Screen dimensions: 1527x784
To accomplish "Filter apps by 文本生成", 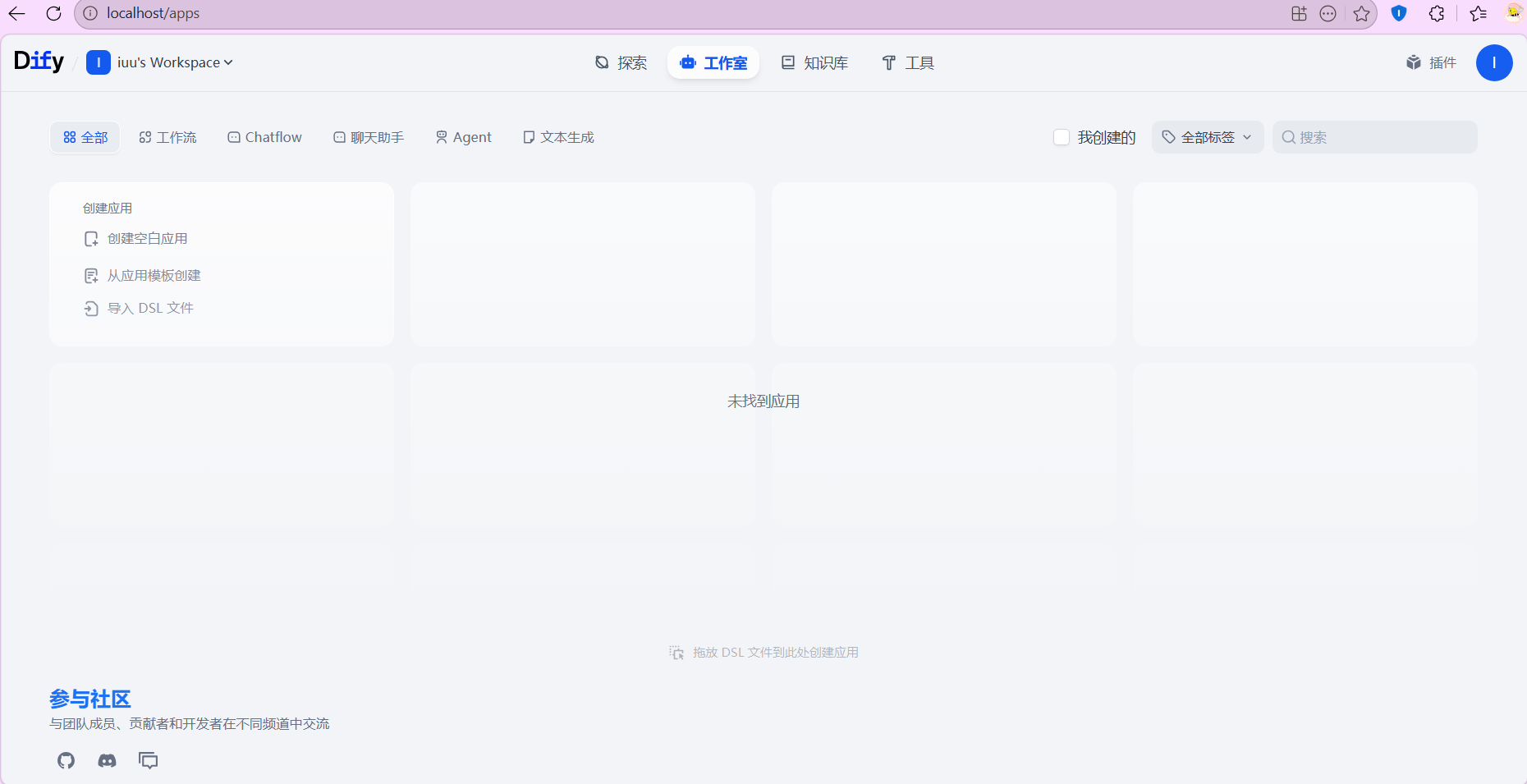I will coord(558,137).
